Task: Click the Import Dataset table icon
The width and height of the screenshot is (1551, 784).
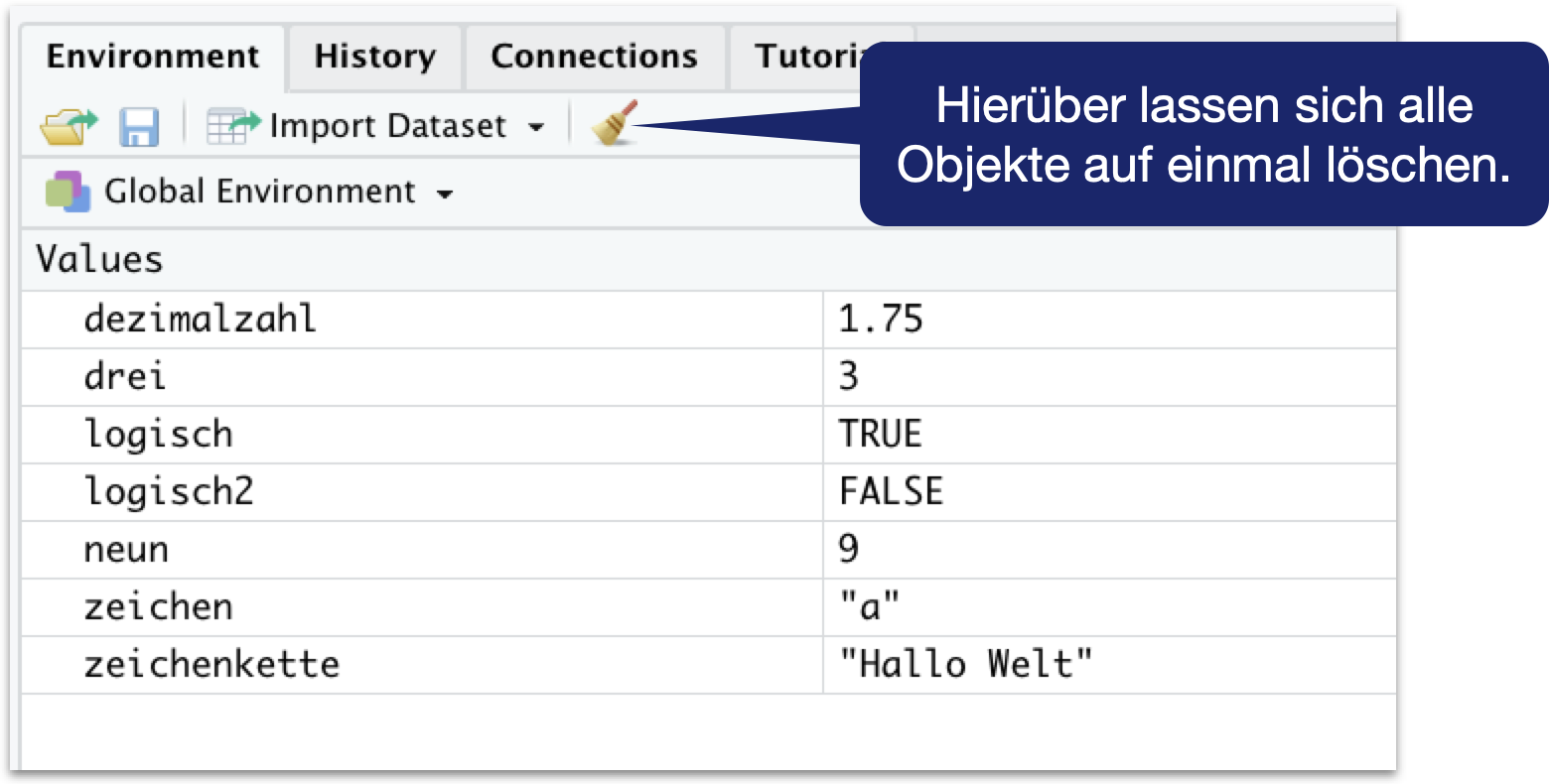Action: tap(231, 126)
